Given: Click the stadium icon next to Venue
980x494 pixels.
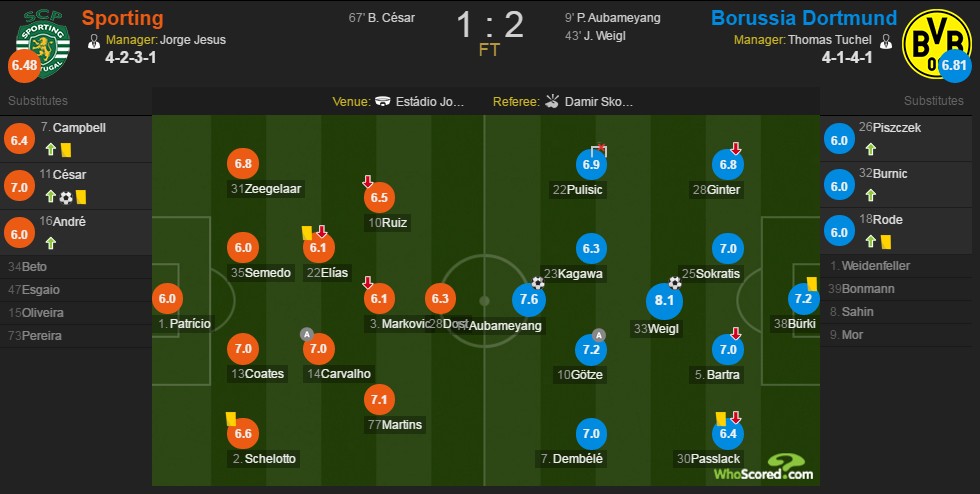Looking at the screenshot, I should [383, 101].
